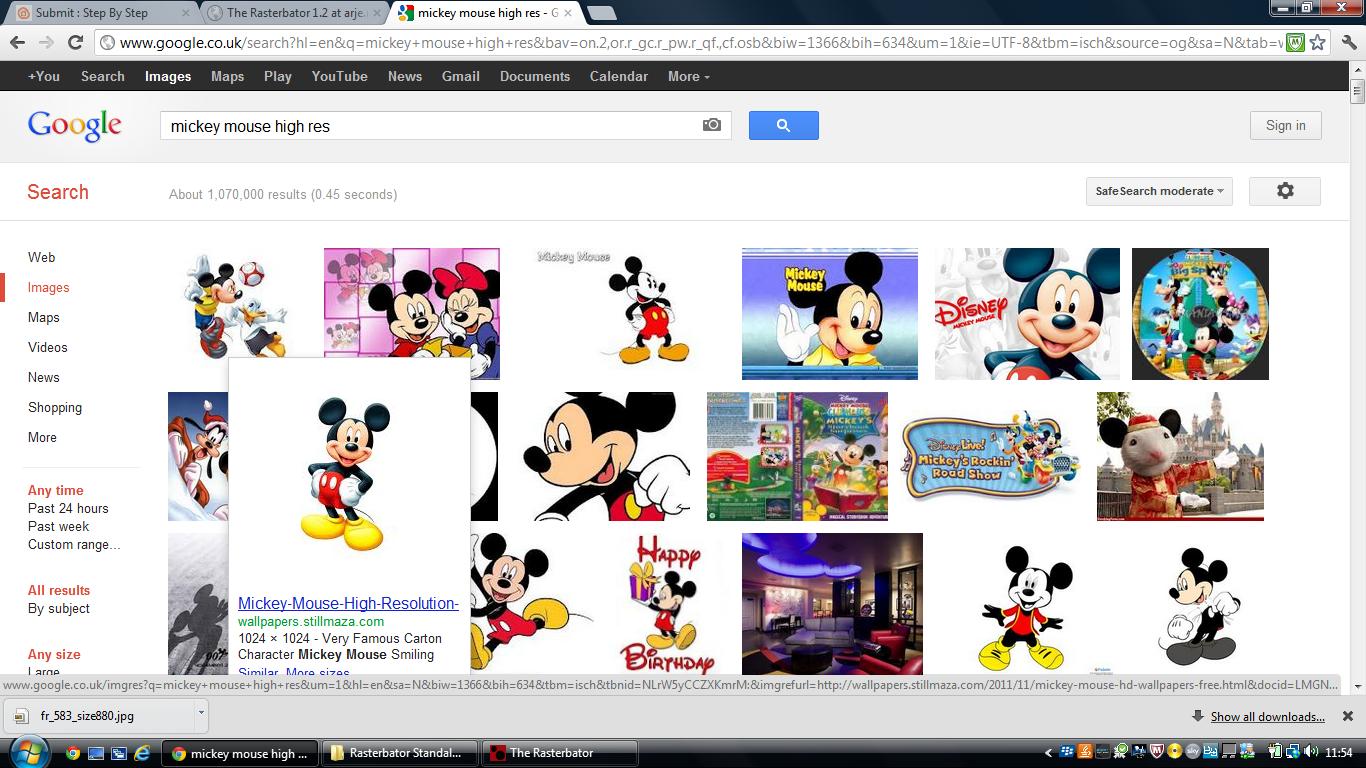Click the taskbar clock showing 11:54
1366x768 pixels.
[x=1338, y=753]
